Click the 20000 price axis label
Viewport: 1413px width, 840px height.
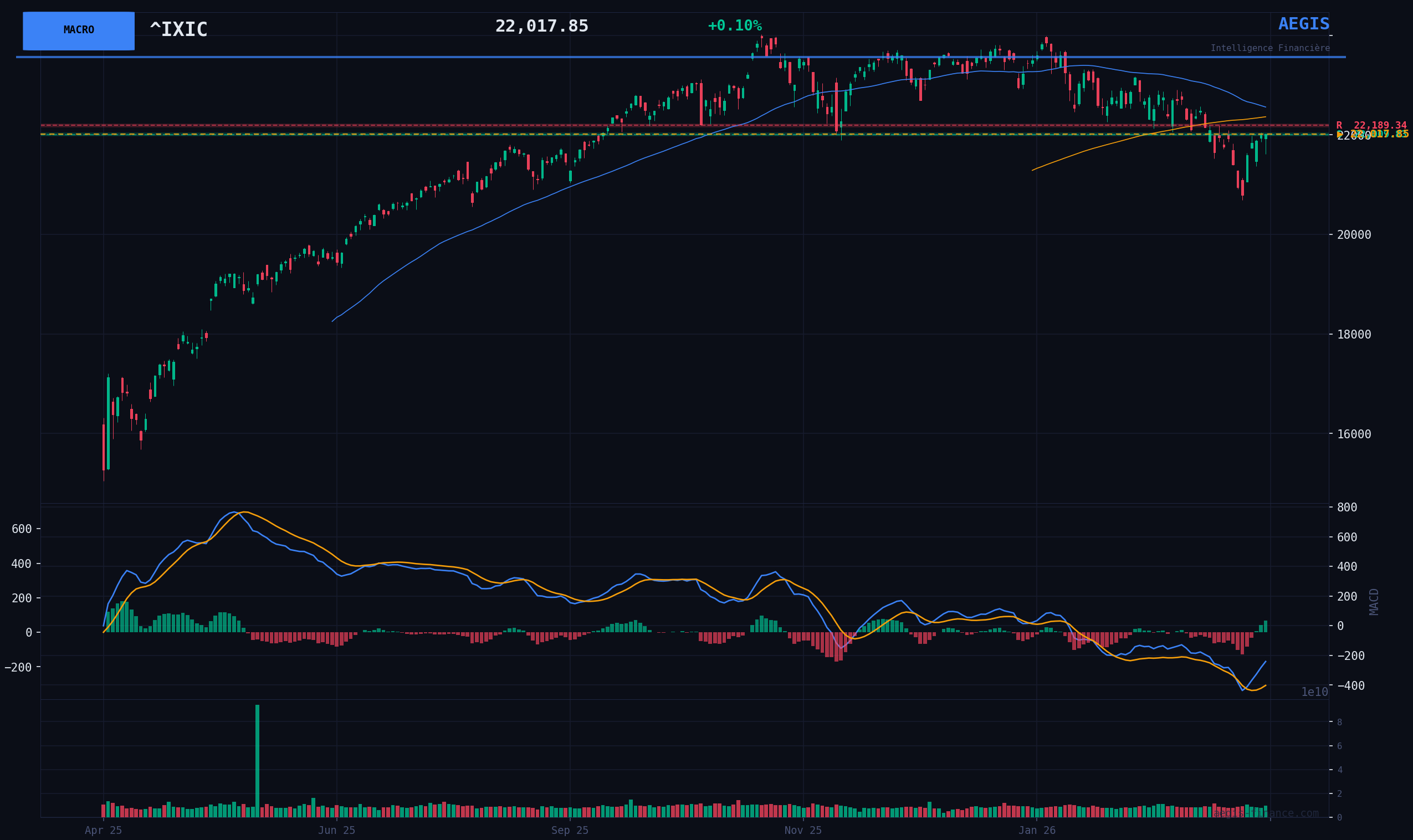click(1354, 235)
